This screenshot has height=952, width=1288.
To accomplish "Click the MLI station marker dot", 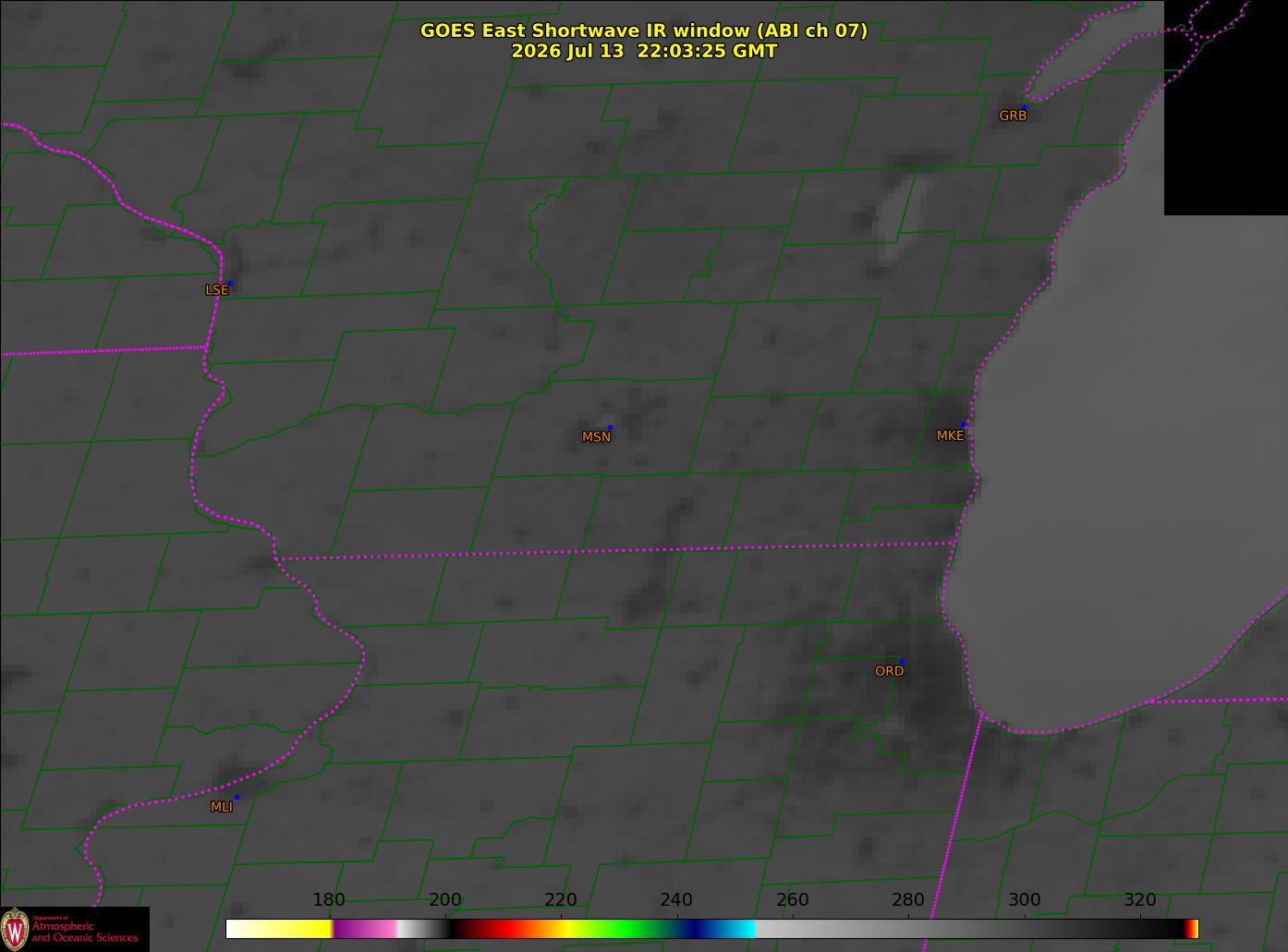I will tap(237, 797).
